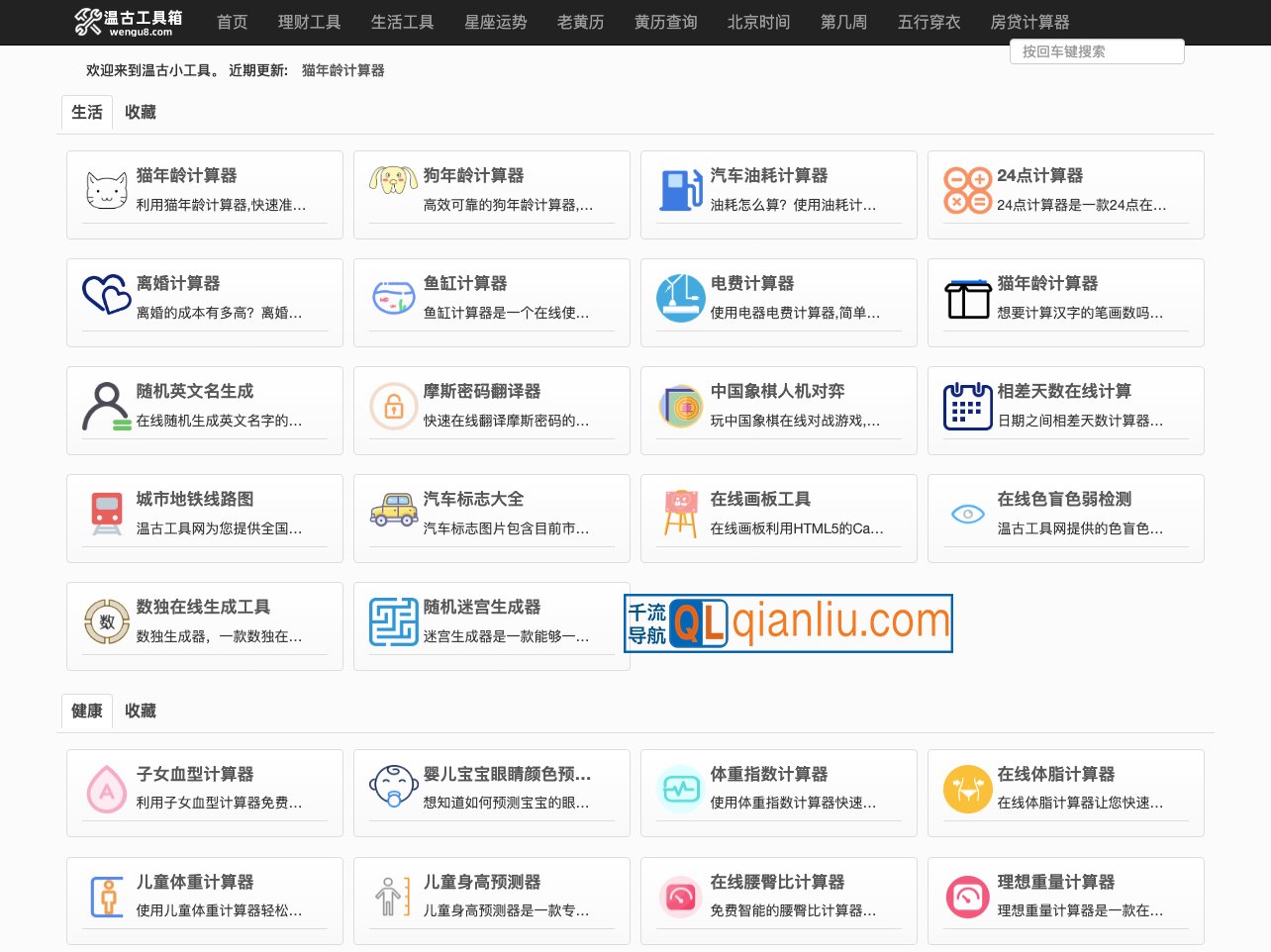Click the blood drop icon for 子女血型计算器
This screenshot has width=1271, height=952.
106,787
